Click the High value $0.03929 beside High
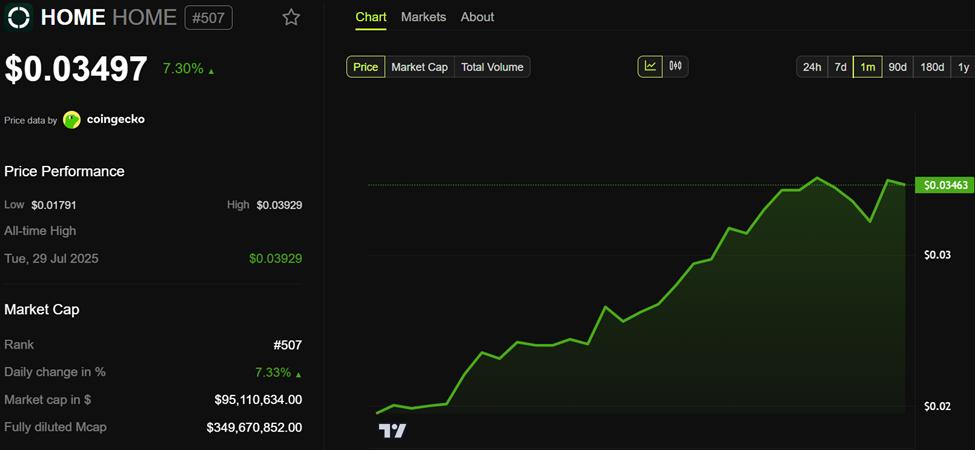Image resolution: width=975 pixels, height=450 pixels. click(279, 204)
